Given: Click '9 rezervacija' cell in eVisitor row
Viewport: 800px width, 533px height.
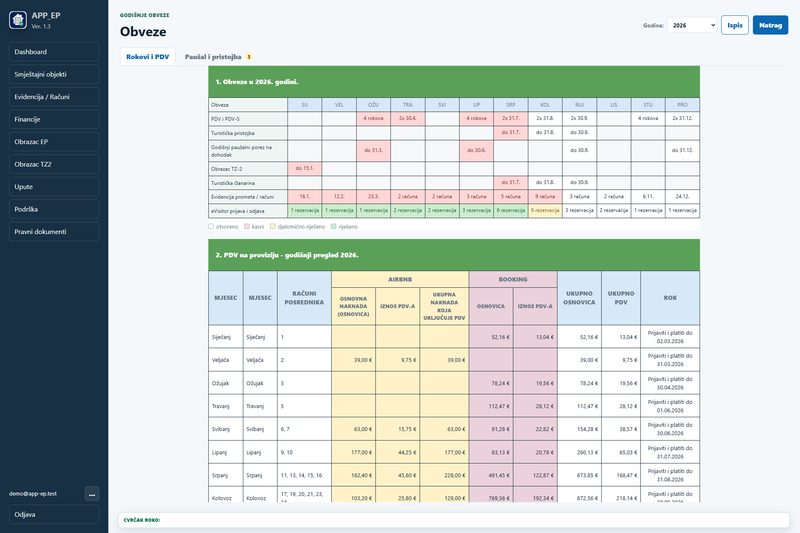Looking at the screenshot, I should pyautogui.click(x=545, y=210).
